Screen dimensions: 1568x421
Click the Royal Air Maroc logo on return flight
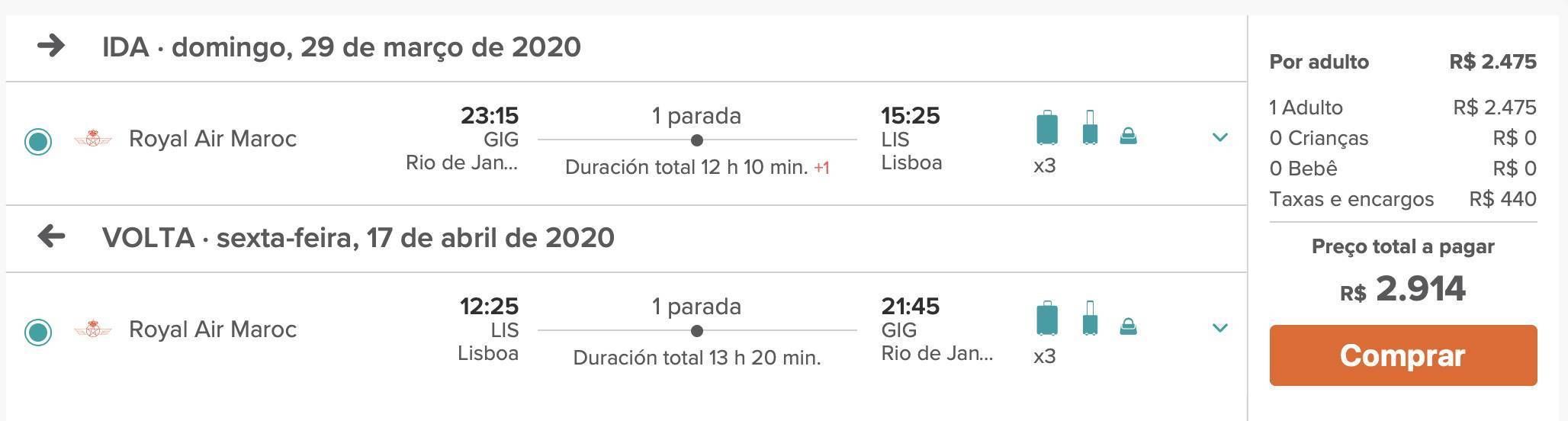[x=93, y=329]
